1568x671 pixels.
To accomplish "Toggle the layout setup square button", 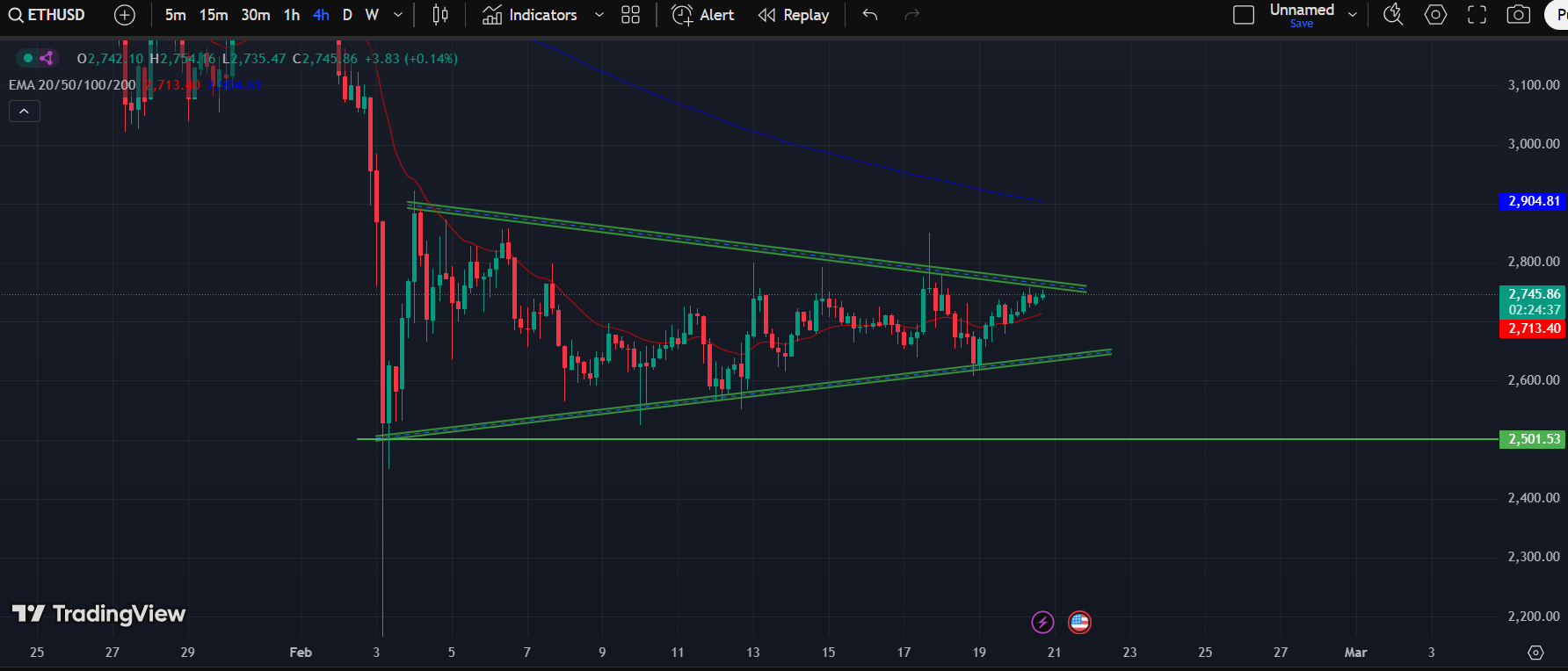I will click(1244, 15).
